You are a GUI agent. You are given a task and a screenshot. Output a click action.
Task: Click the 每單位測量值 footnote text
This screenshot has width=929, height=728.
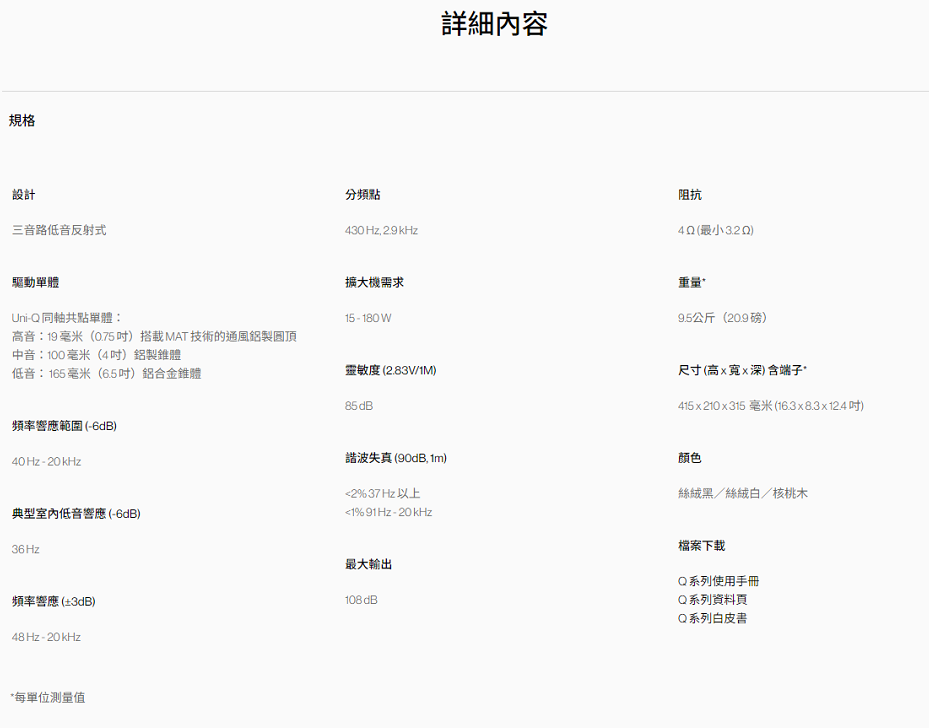(48, 697)
